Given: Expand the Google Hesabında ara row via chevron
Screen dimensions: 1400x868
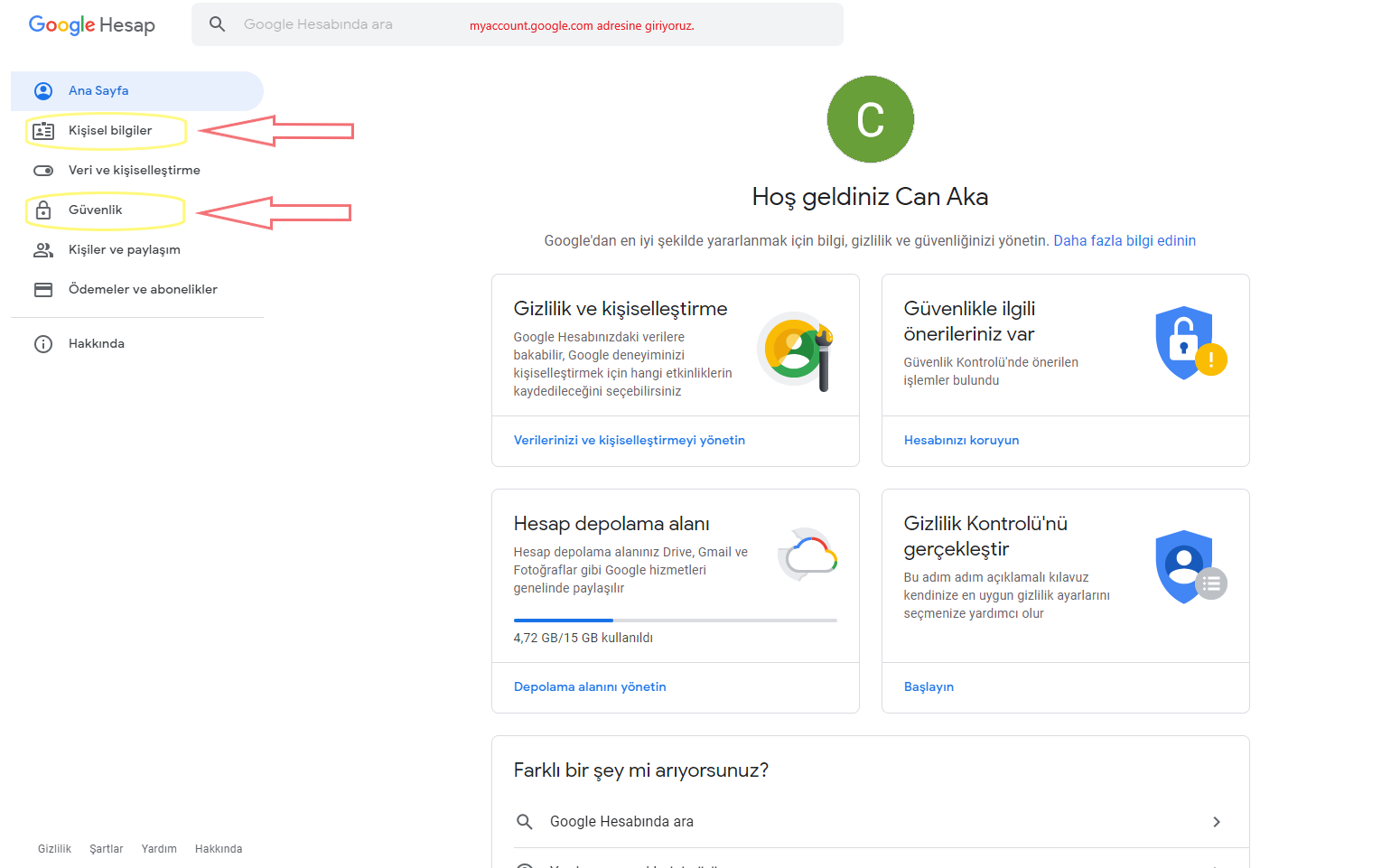Looking at the screenshot, I should [1216, 821].
